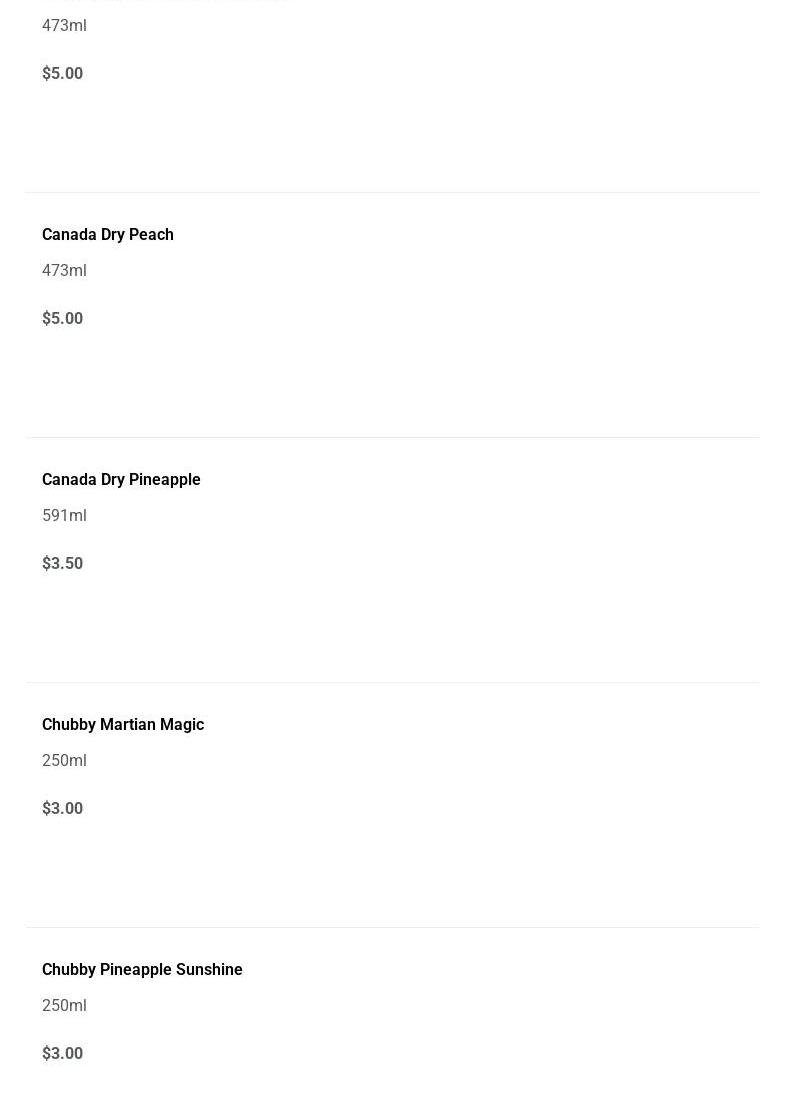Open Chubby Martian Magic drink listing
This screenshot has height=1098, width=785.
123,725
